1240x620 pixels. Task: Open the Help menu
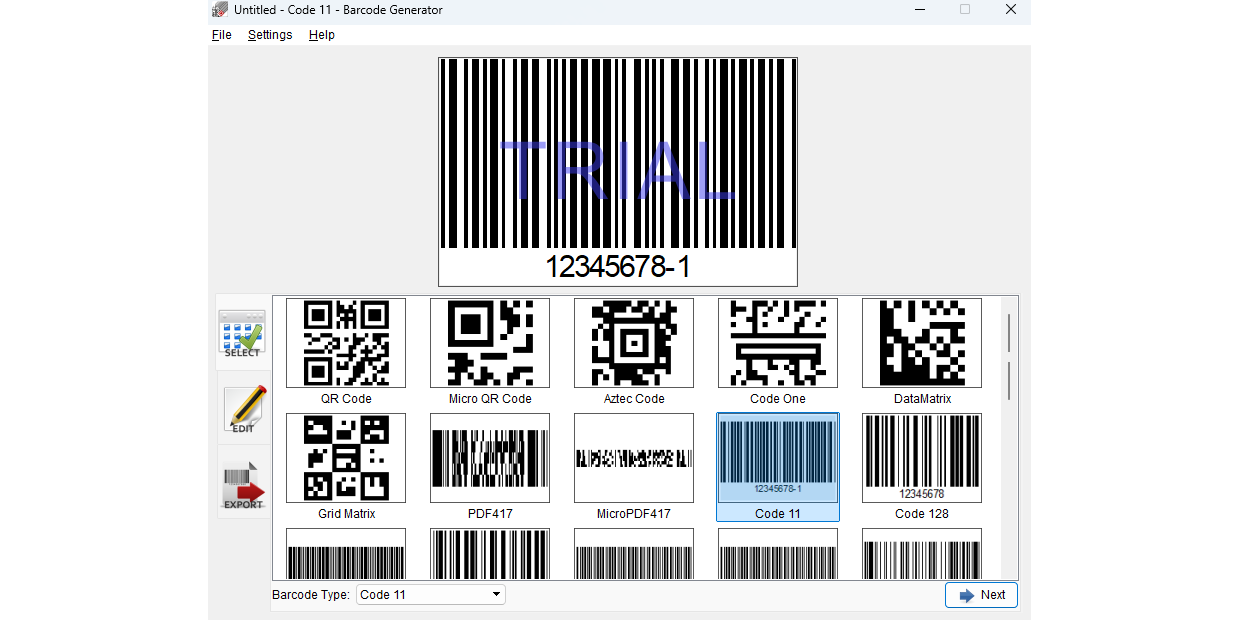(321, 34)
